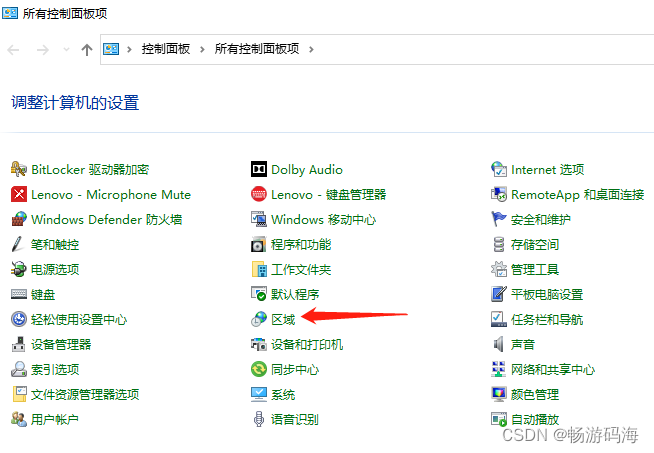Click the 键盘 keyboard icon
Viewport: 654px width, 453px height.
pos(19,294)
